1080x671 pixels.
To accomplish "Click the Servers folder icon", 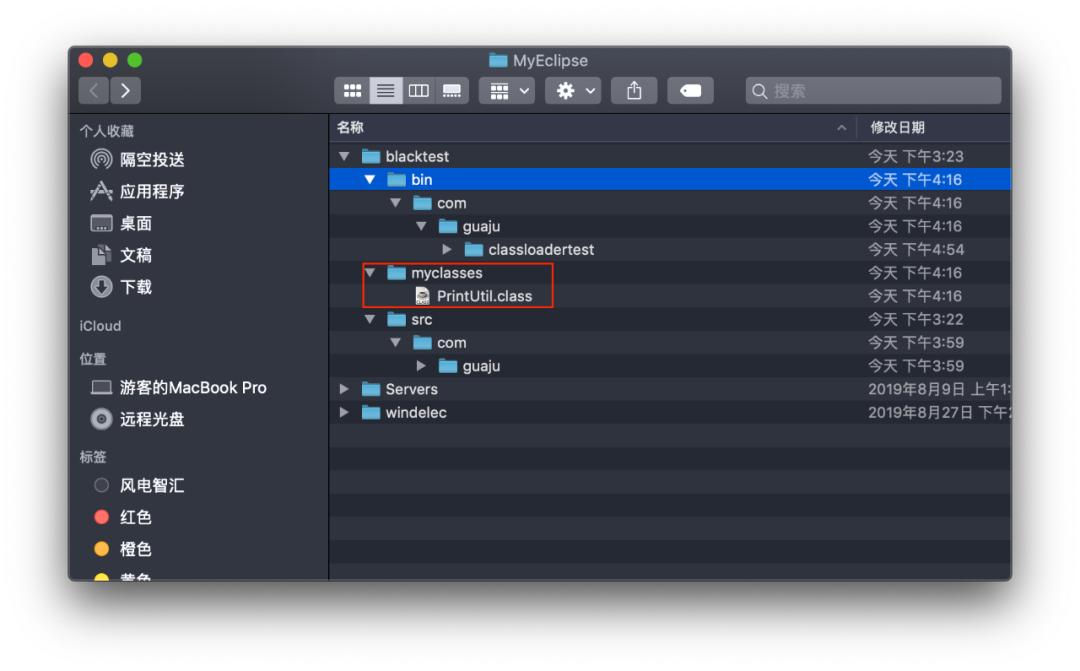I will (x=371, y=389).
